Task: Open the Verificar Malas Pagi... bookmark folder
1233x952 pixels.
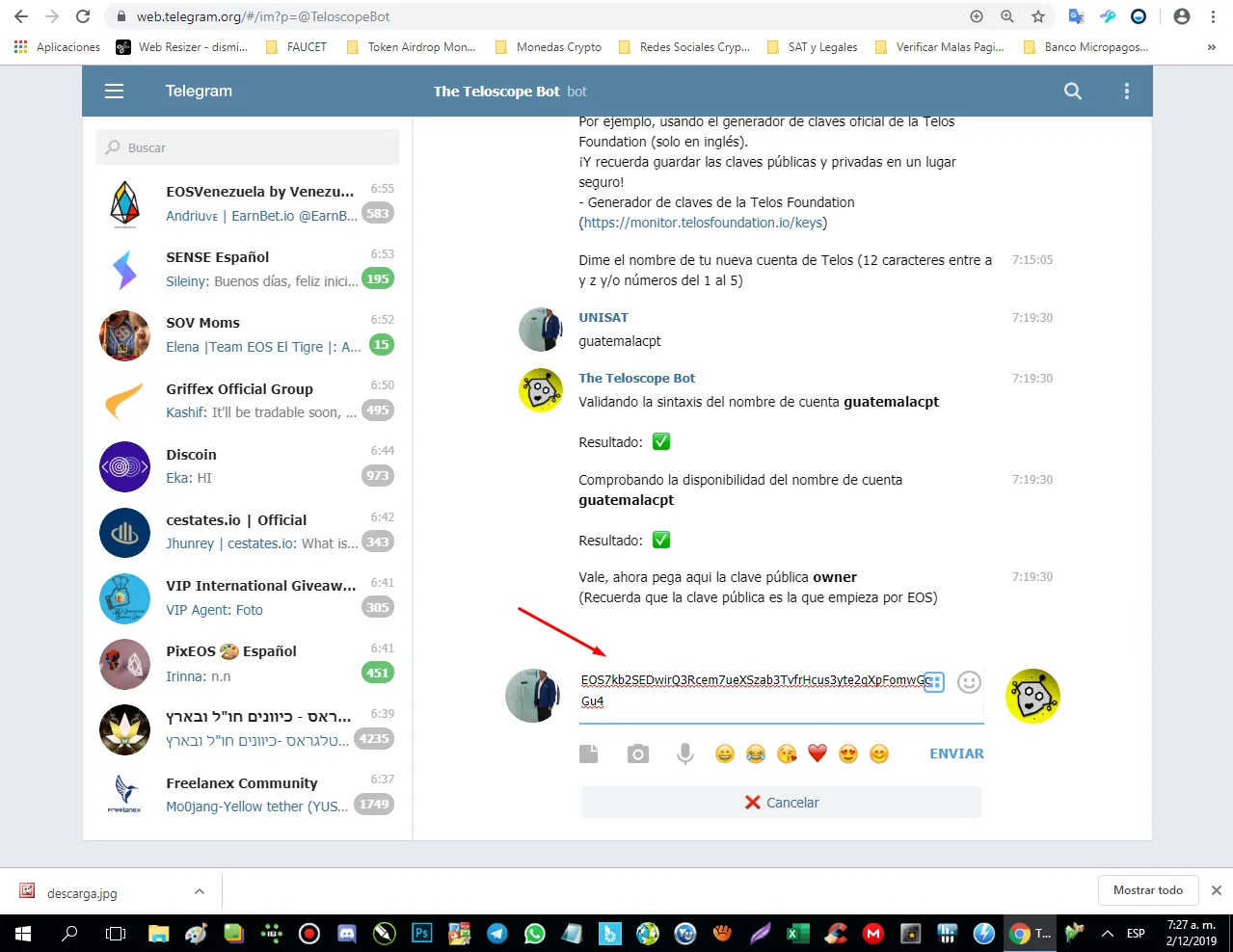Action: pos(940,46)
